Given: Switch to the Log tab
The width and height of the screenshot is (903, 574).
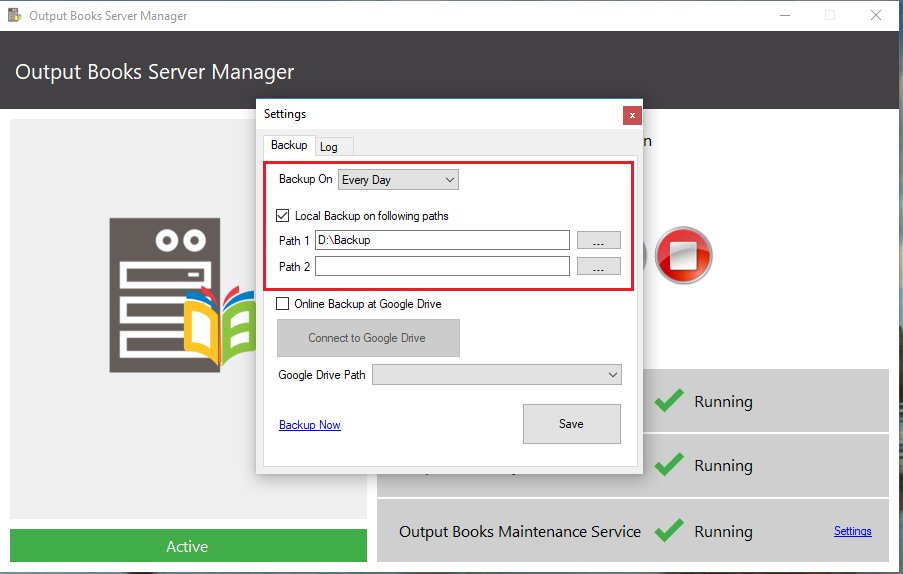Looking at the screenshot, I should pyautogui.click(x=334, y=147).
